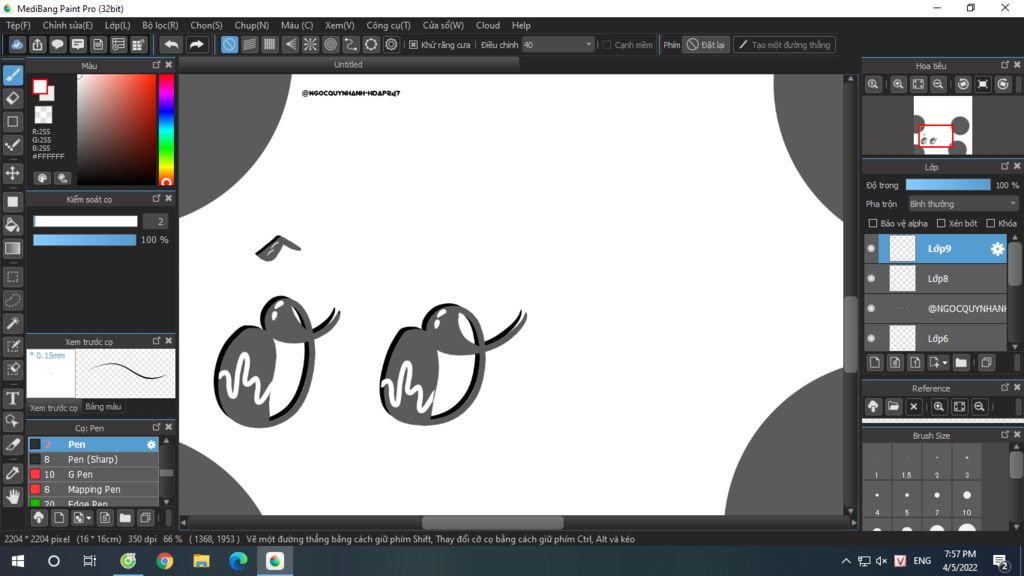Click the Redo arrow in toolbar
1024x576 pixels.
(196, 44)
